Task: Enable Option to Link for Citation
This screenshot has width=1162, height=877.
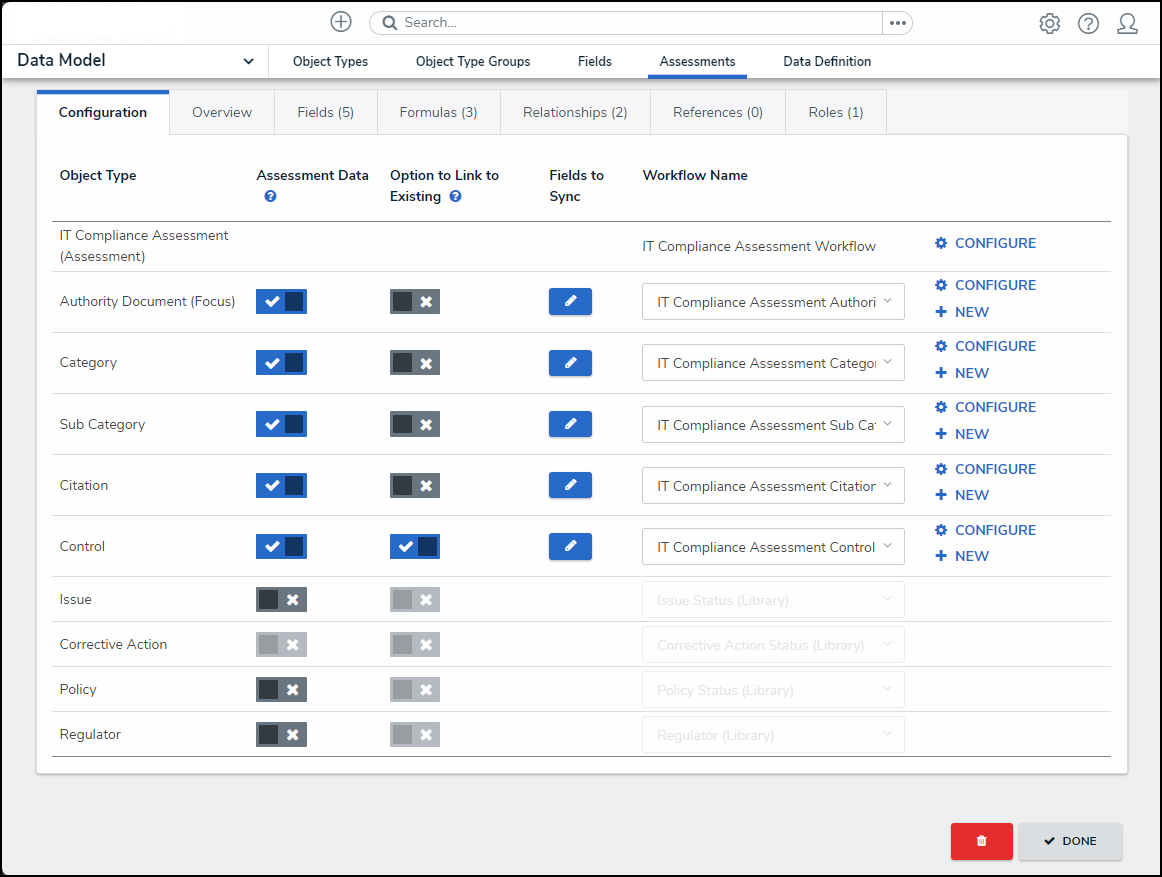Action: pyautogui.click(x=414, y=486)
